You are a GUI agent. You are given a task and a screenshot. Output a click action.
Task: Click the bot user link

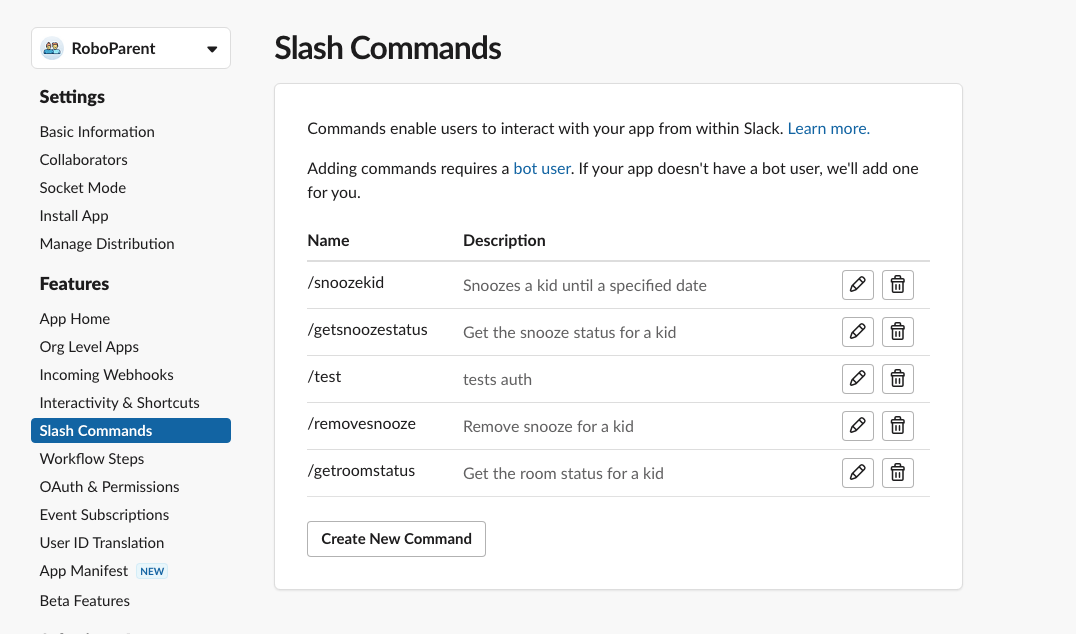[x=542, y=168]
